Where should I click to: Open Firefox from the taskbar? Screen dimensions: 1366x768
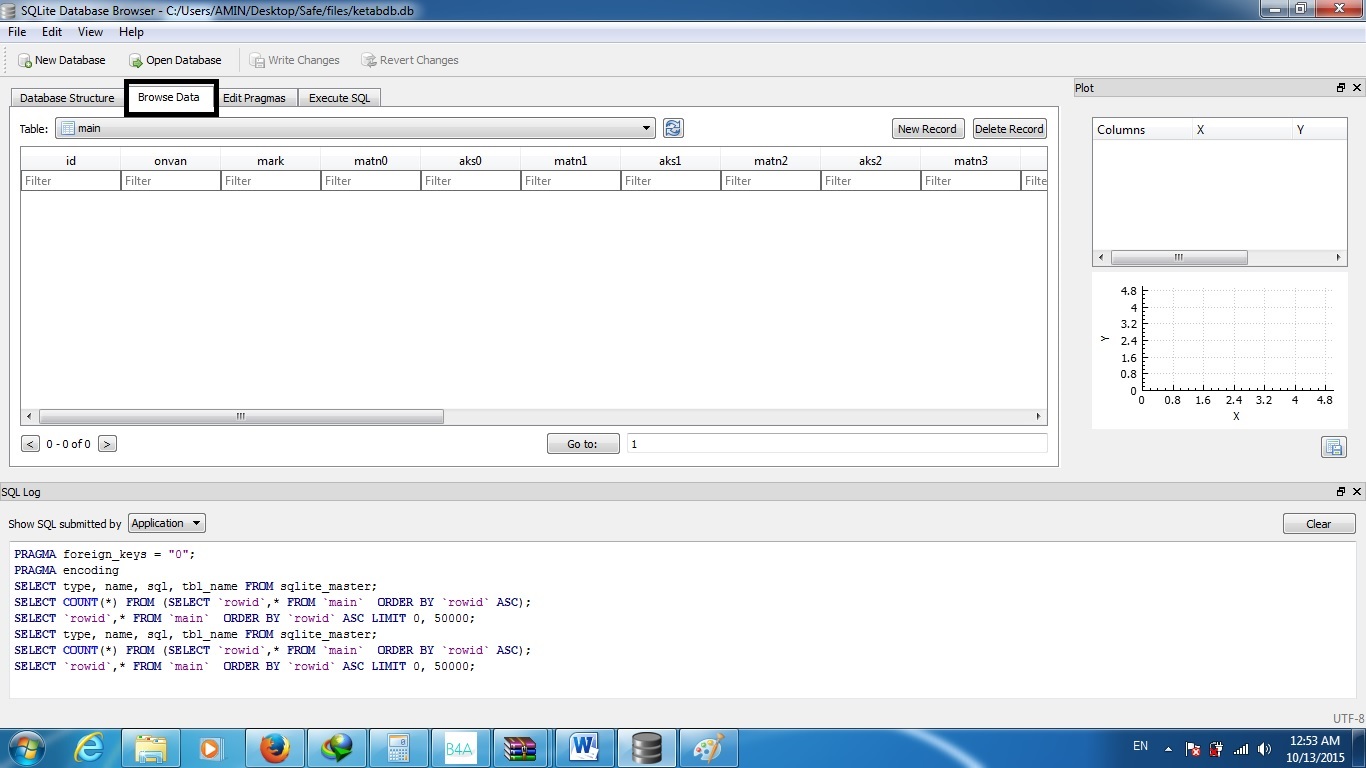pyautogui.click(x=274, y=747)
